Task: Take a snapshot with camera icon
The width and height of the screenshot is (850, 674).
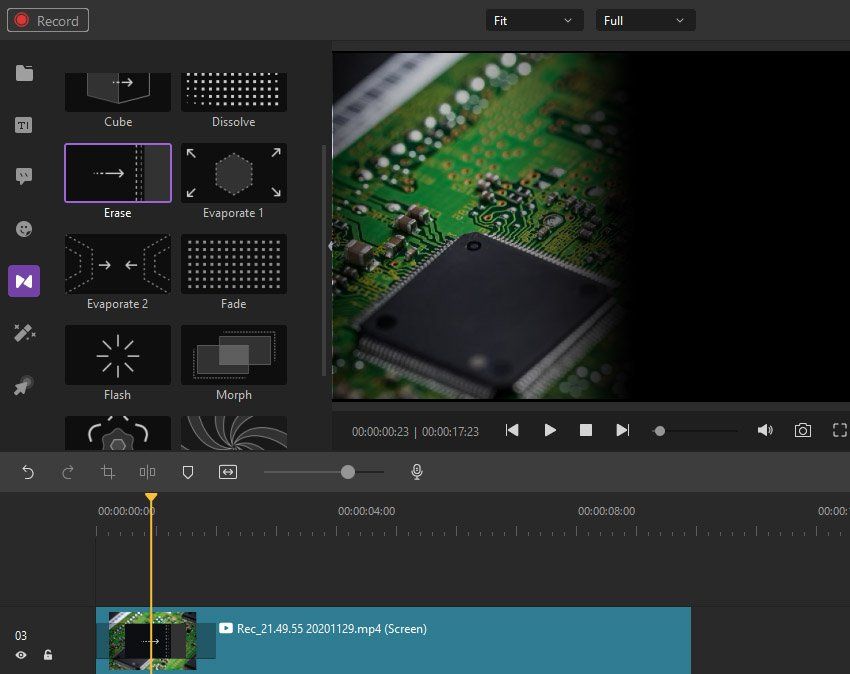Action: [803, 431]
